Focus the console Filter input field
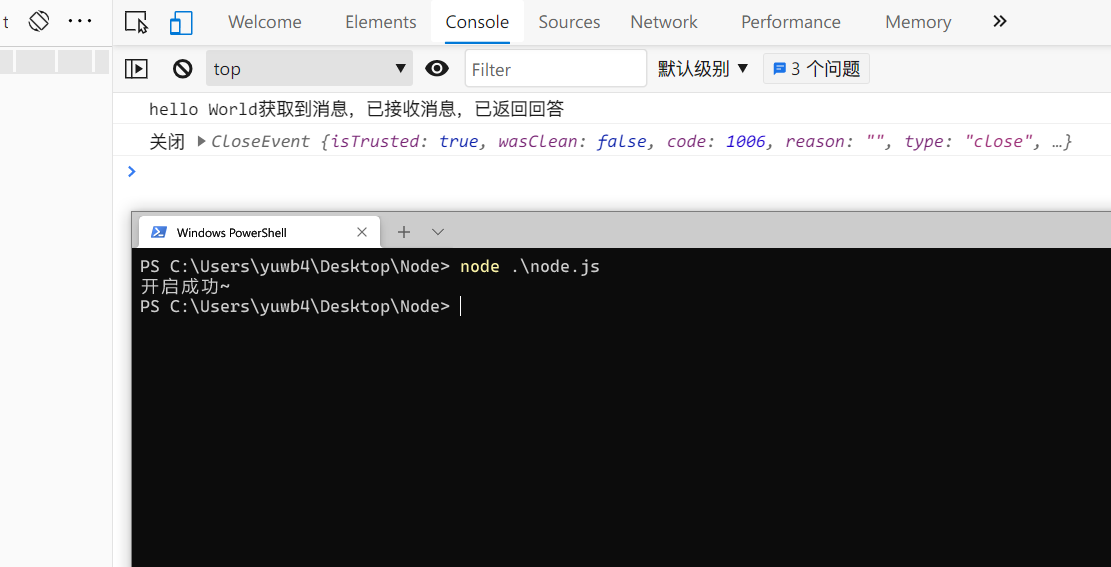1111x567 pixels. (556, 69)
